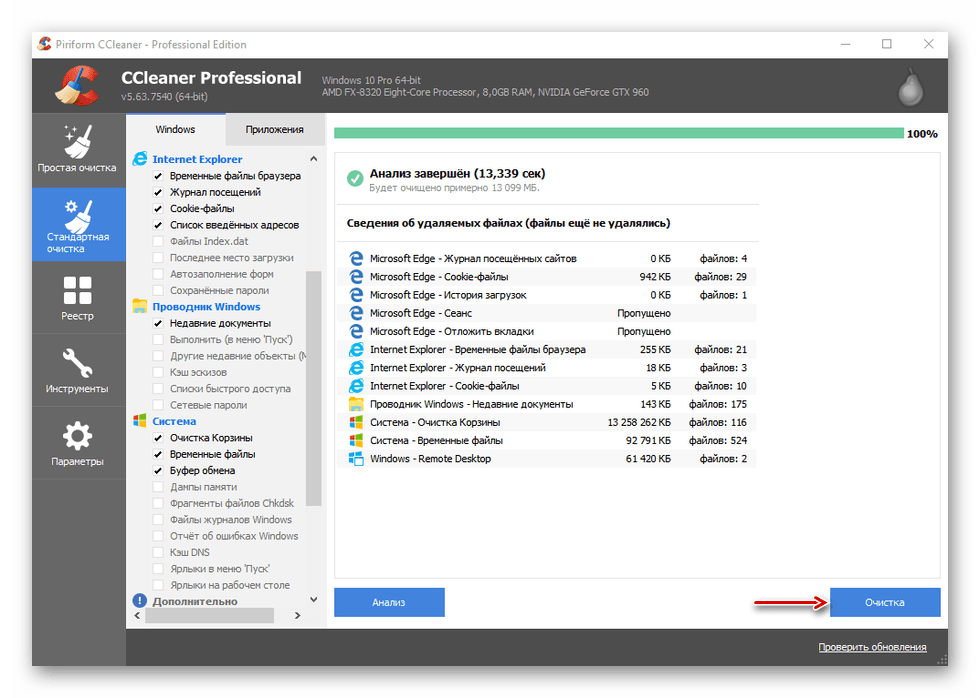Open the Параметры gear section
Image resolution: width=980 pixels, height=698 pixels.
[78, 443]
